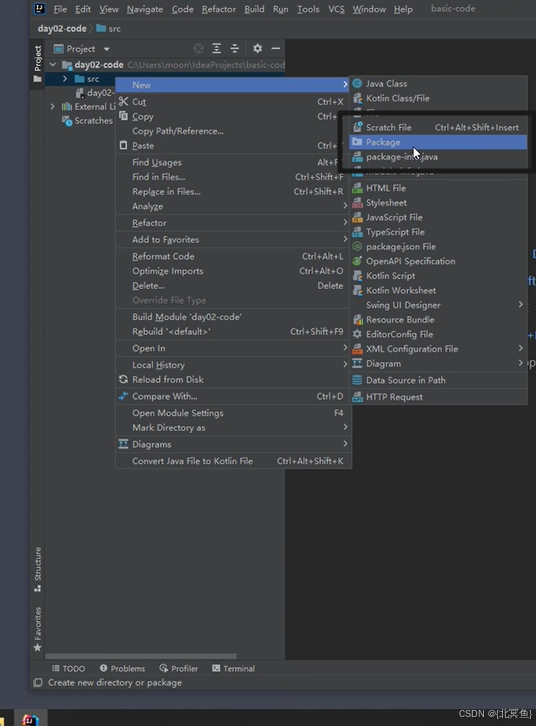This screenshot has width=536, height=726.
Task: Expand the Refactor submenu in context menu
Action: [232, 223]
